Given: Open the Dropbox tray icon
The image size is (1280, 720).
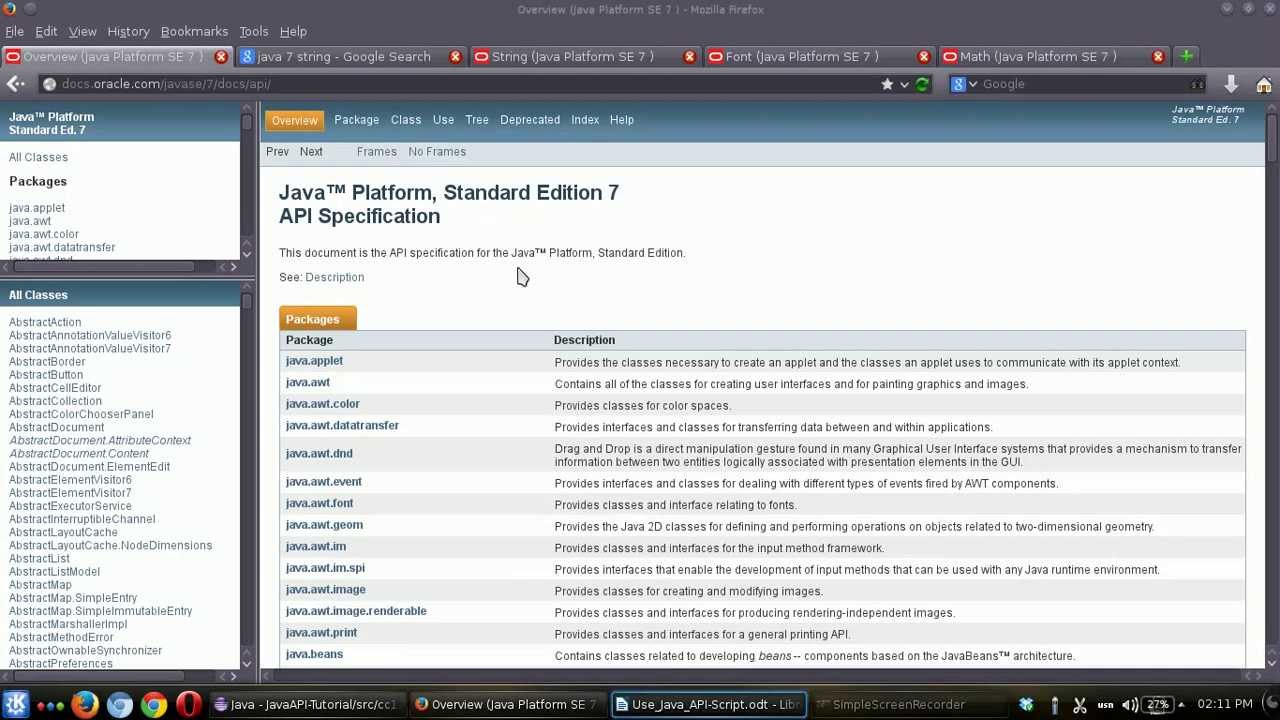Looking at the screenshot, I should pyautogui.click(x=1026, y=705).
